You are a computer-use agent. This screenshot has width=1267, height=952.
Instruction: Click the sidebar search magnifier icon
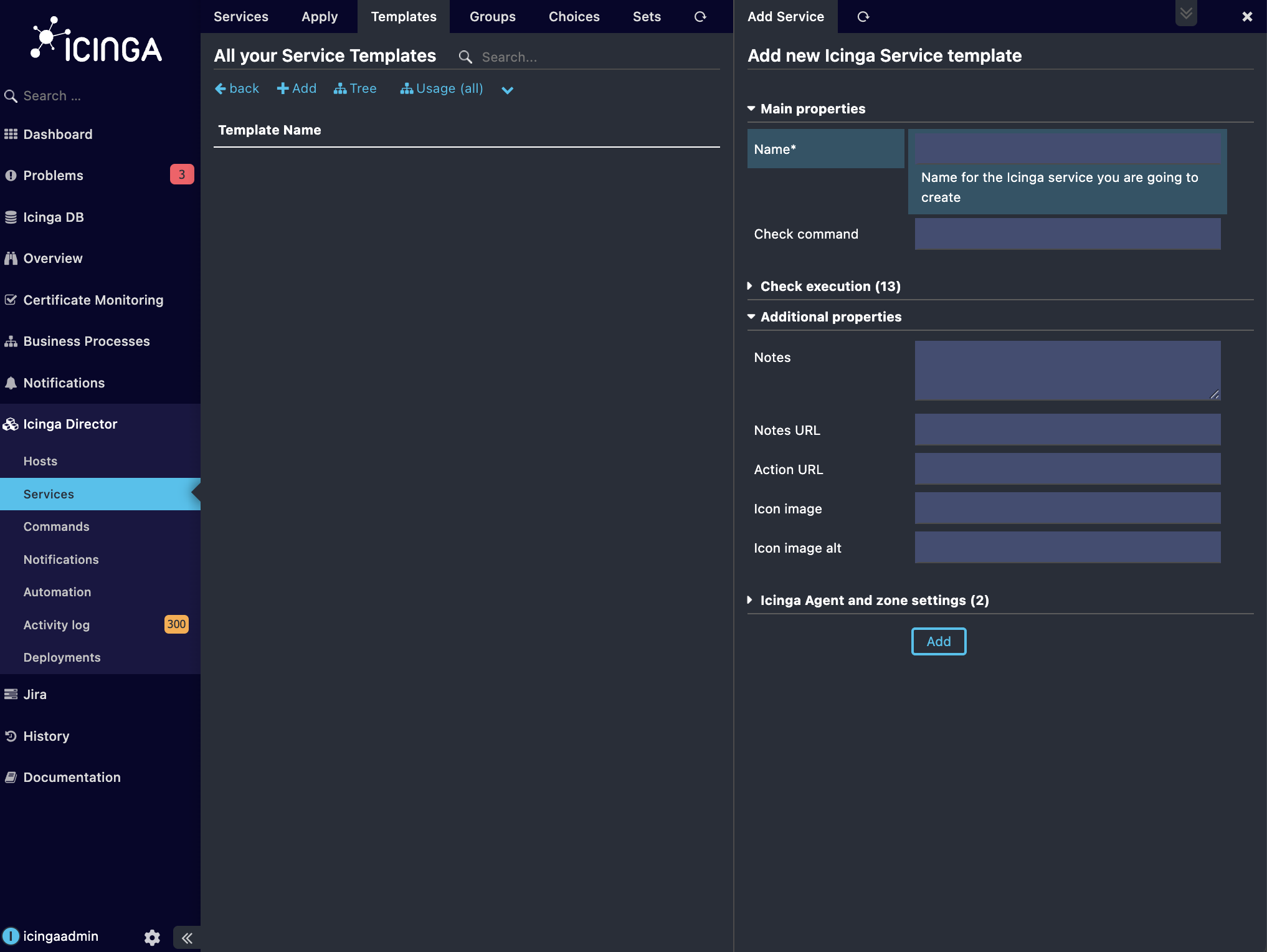coord(11,96)
